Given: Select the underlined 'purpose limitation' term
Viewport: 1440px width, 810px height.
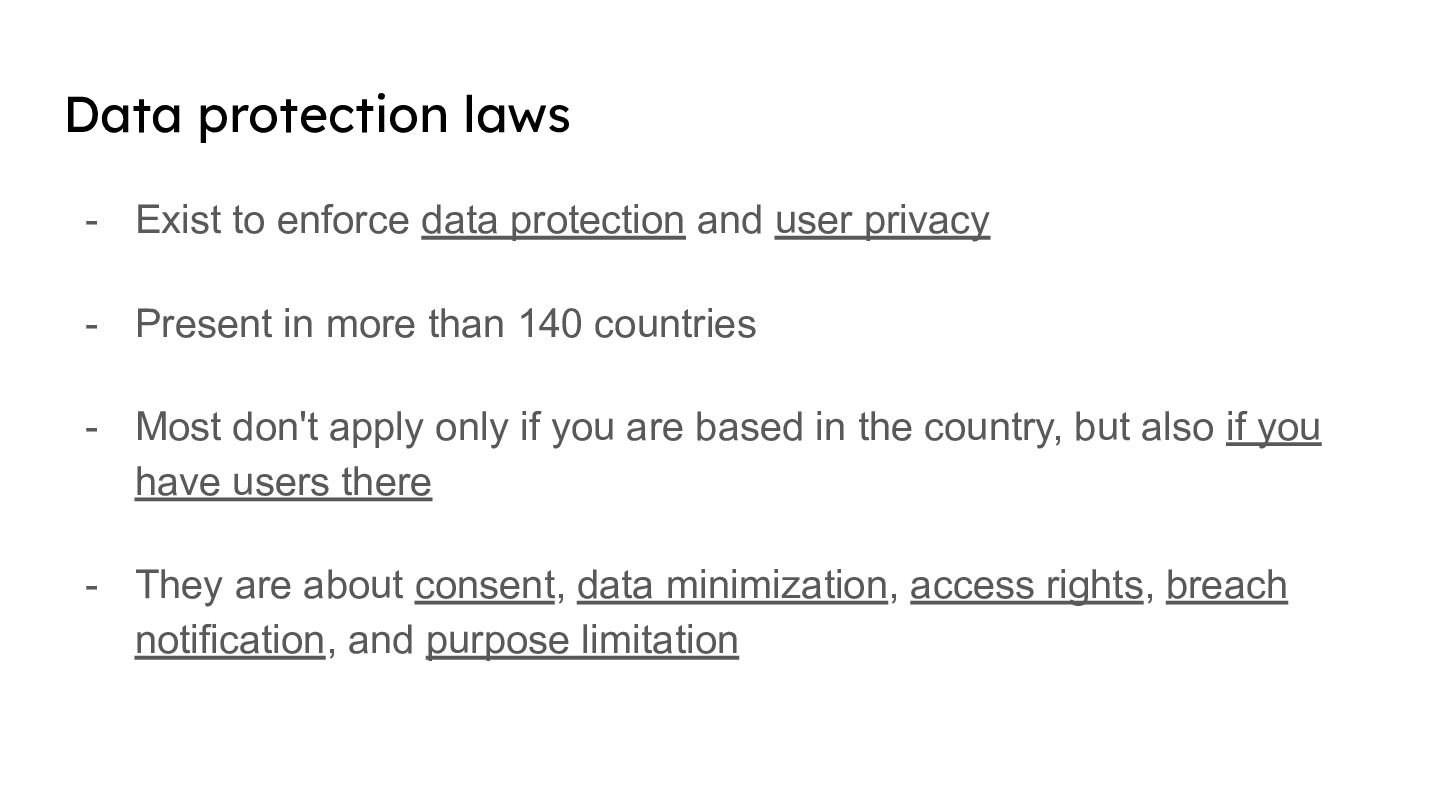Looking at the screenshot, I should tap(582, 640).
